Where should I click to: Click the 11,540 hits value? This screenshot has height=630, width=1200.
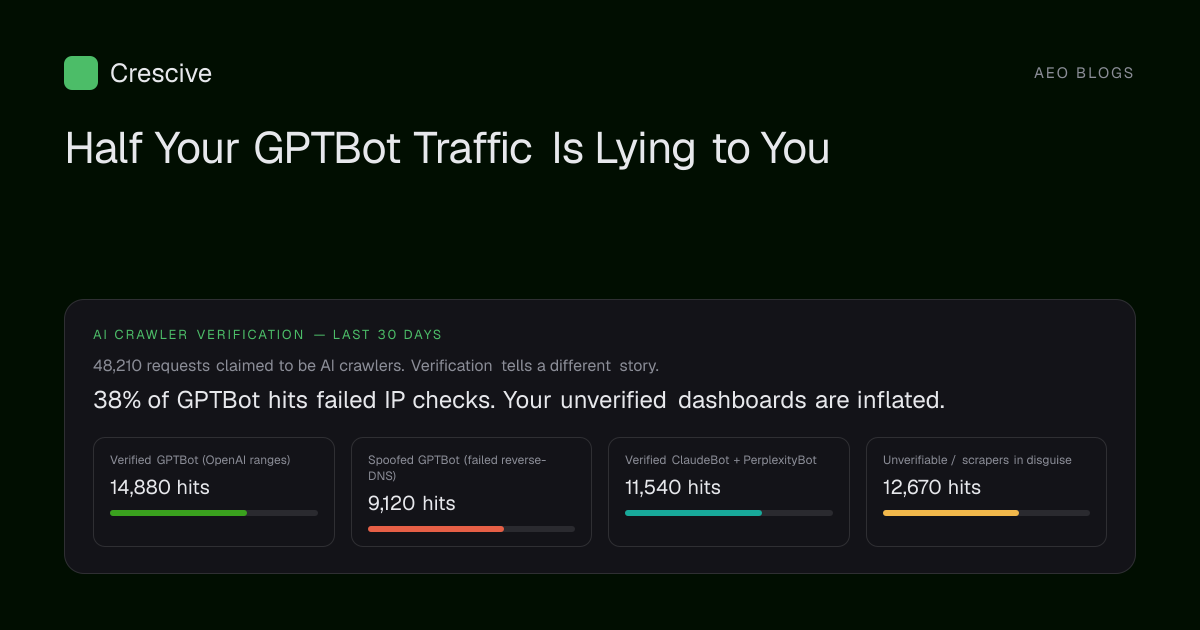click(x=673, y=488)
